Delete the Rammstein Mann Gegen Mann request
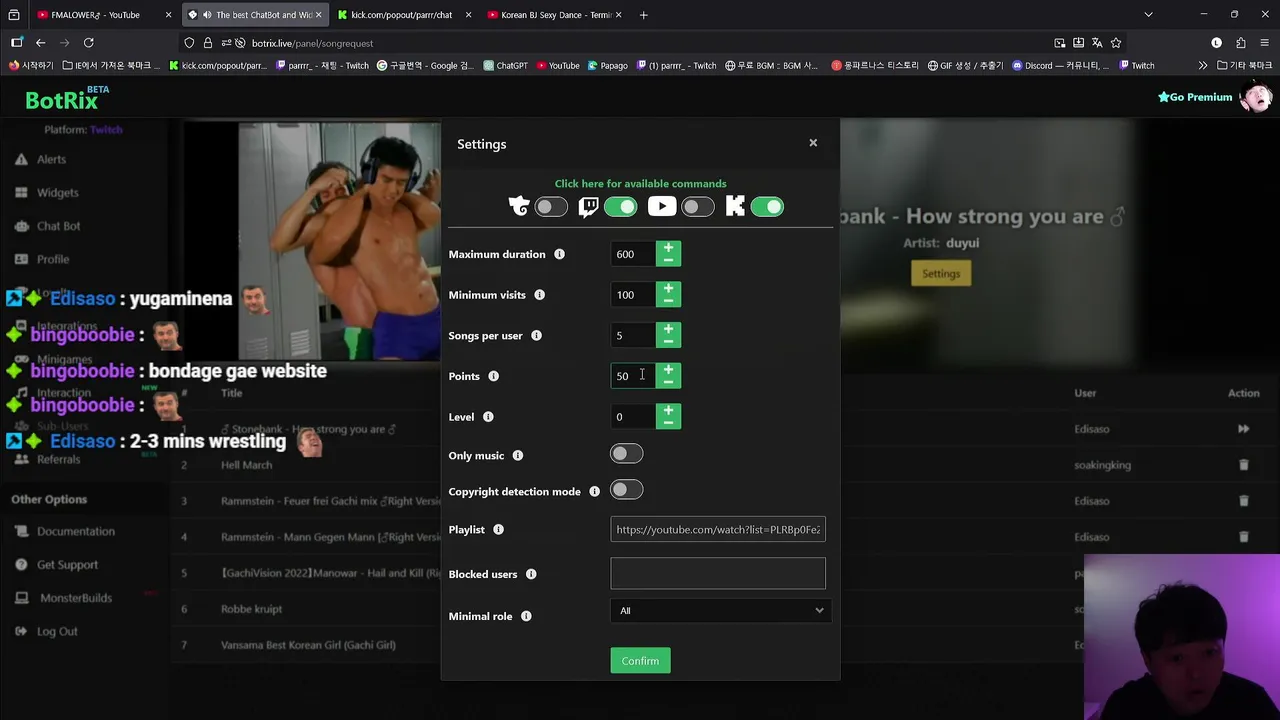The width and height of the screenshot is (1280, 720). (x=1243, y=537)
